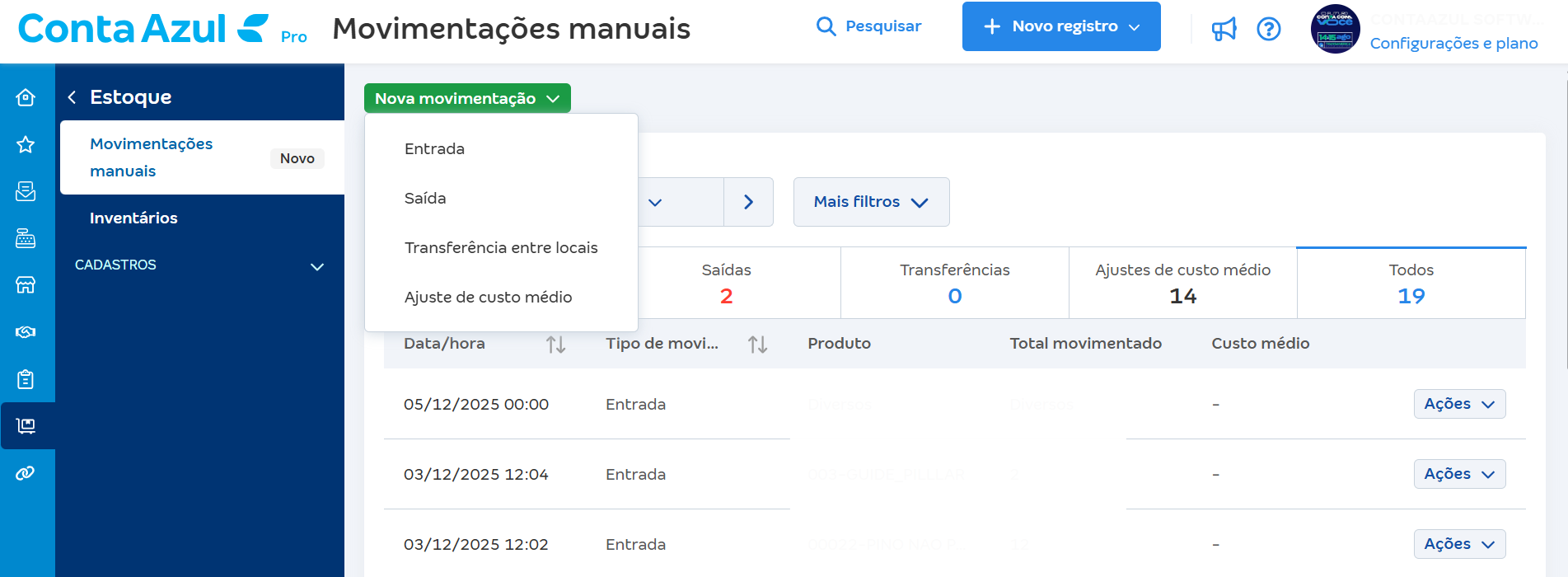Open Ações dropdown for 05/12/2025 00:00 row
This screenshot has width=1568, height=577.
tap(1459, 404)
